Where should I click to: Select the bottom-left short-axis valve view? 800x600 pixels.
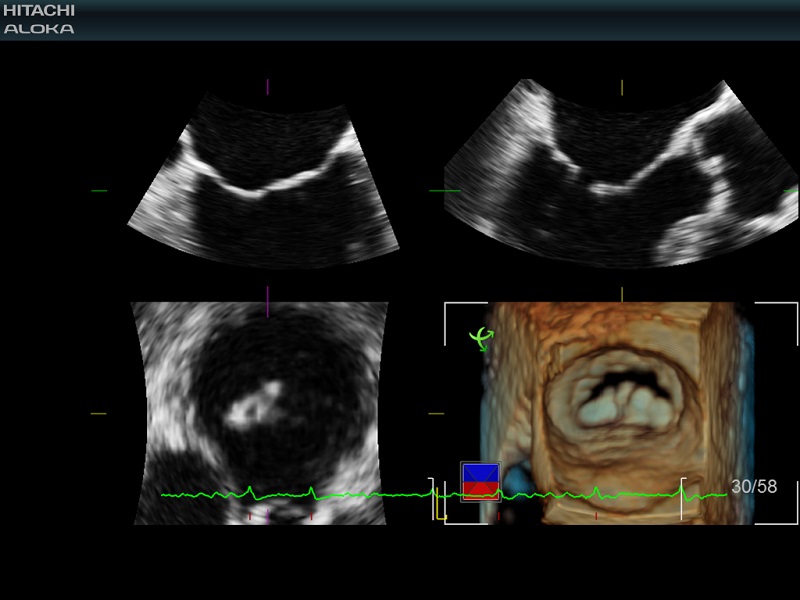[260, 410]
